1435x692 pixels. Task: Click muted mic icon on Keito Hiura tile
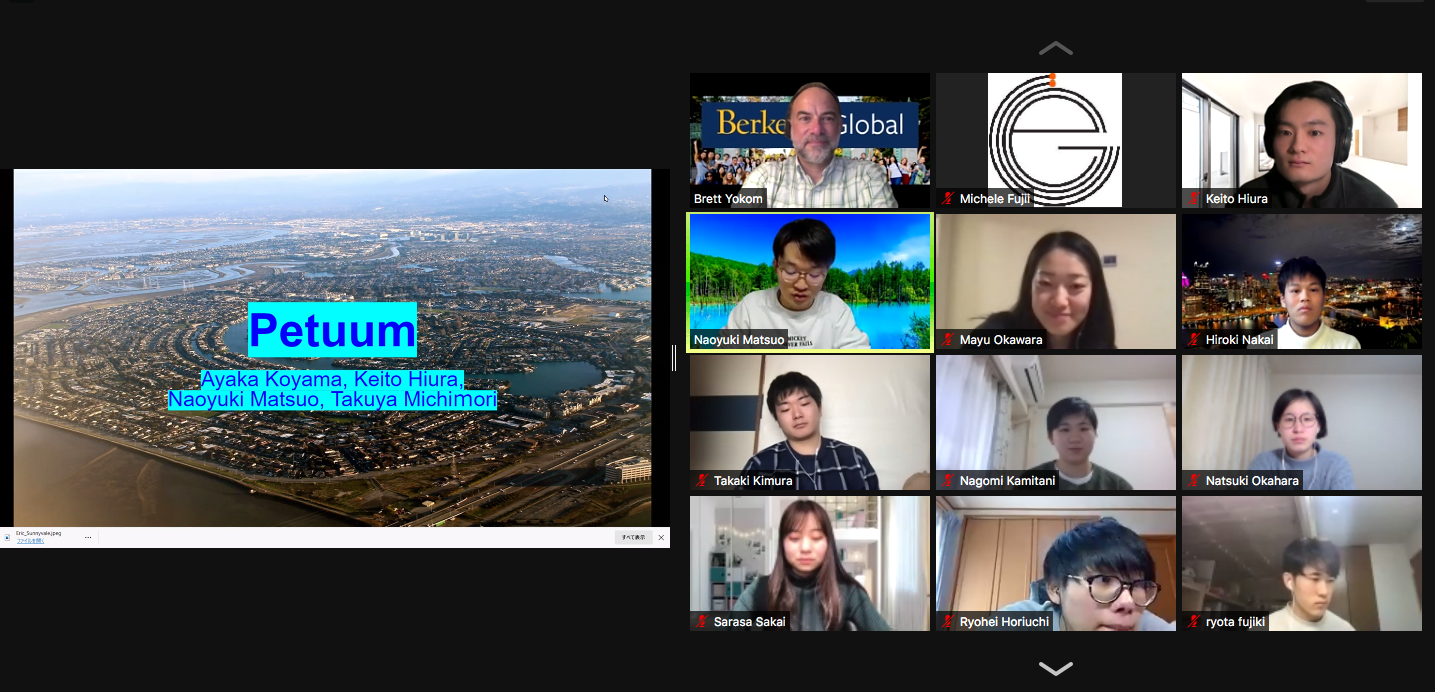pyautogui.click(x=1194, y=199)
